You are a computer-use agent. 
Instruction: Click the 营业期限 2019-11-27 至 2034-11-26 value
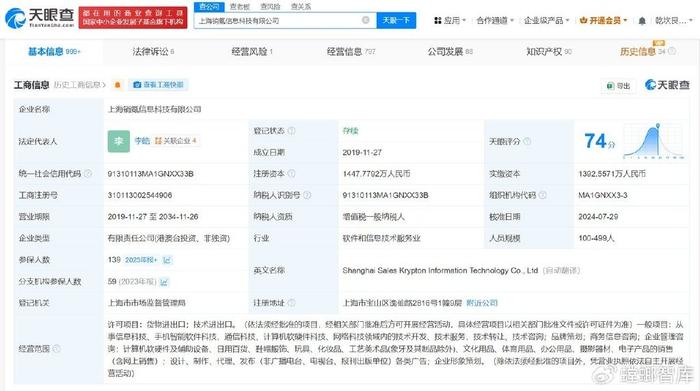pyautogui.click(x=153, y=216)
